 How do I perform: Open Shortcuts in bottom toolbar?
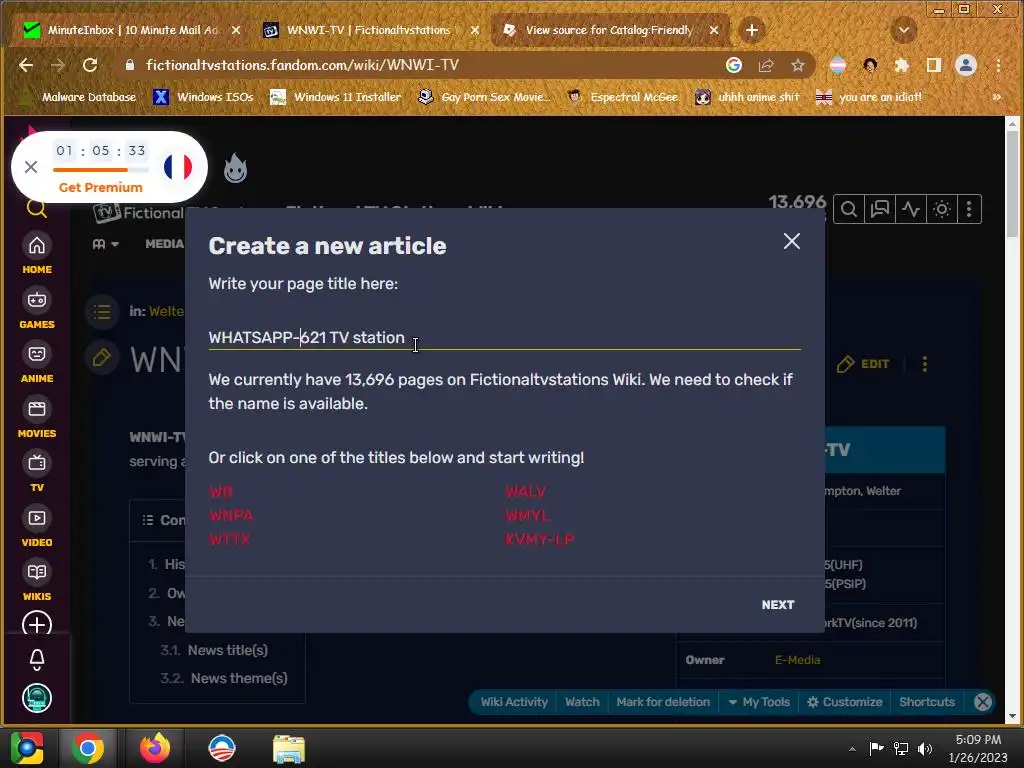click(x=927, y=702)
